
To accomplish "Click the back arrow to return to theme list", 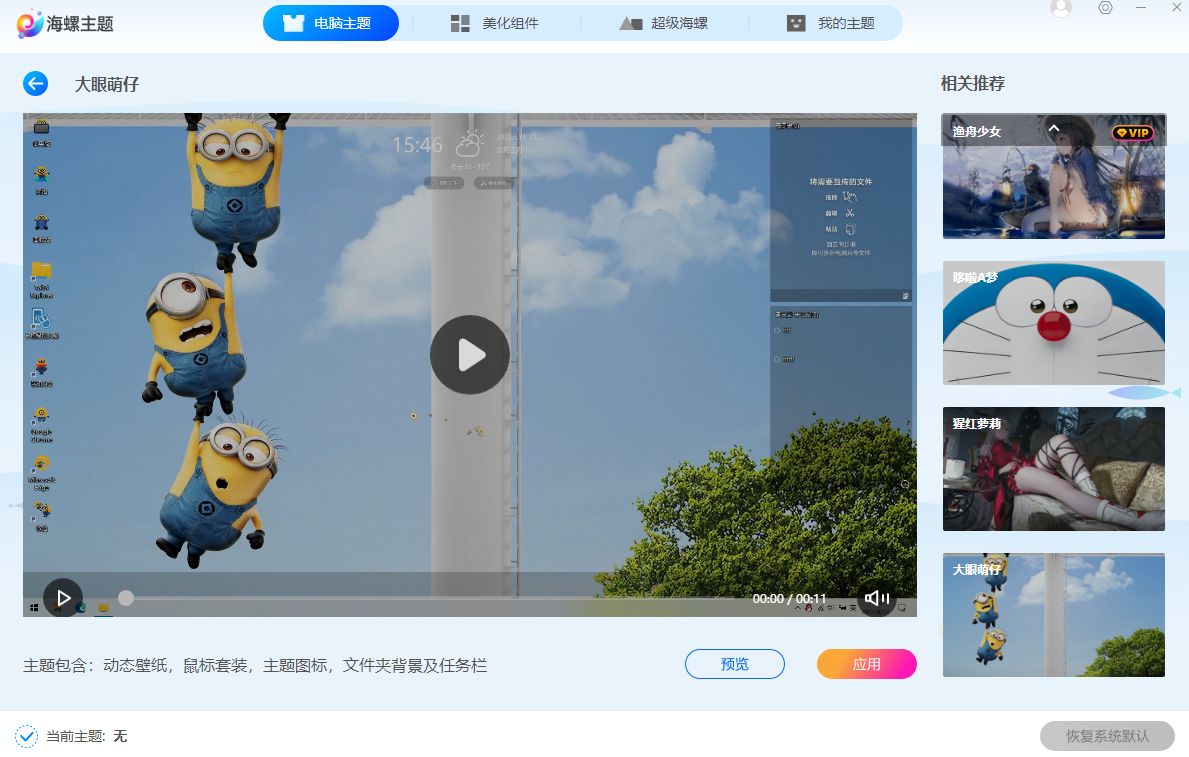I will [35, 83].
